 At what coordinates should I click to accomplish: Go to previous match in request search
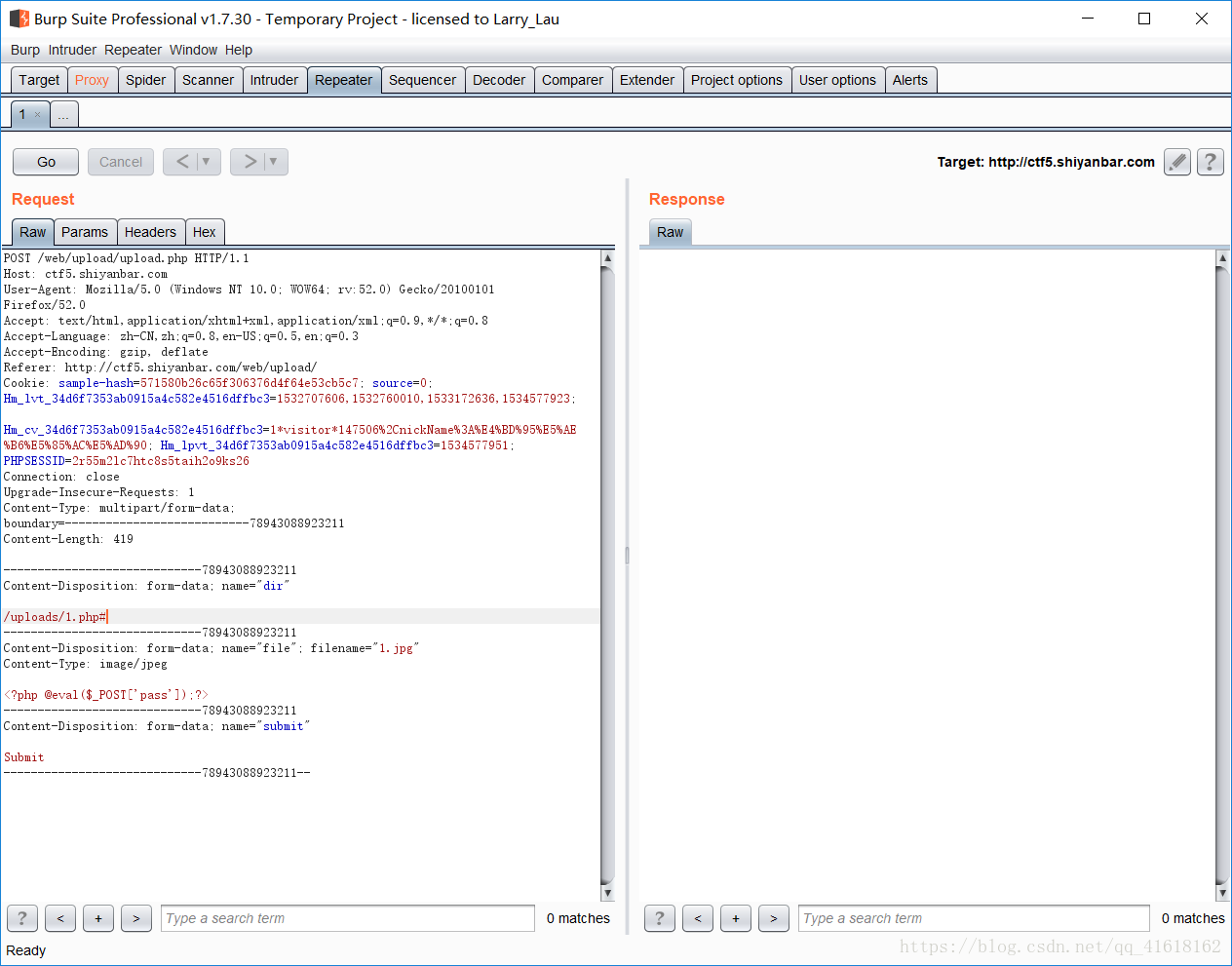point(60,918)
